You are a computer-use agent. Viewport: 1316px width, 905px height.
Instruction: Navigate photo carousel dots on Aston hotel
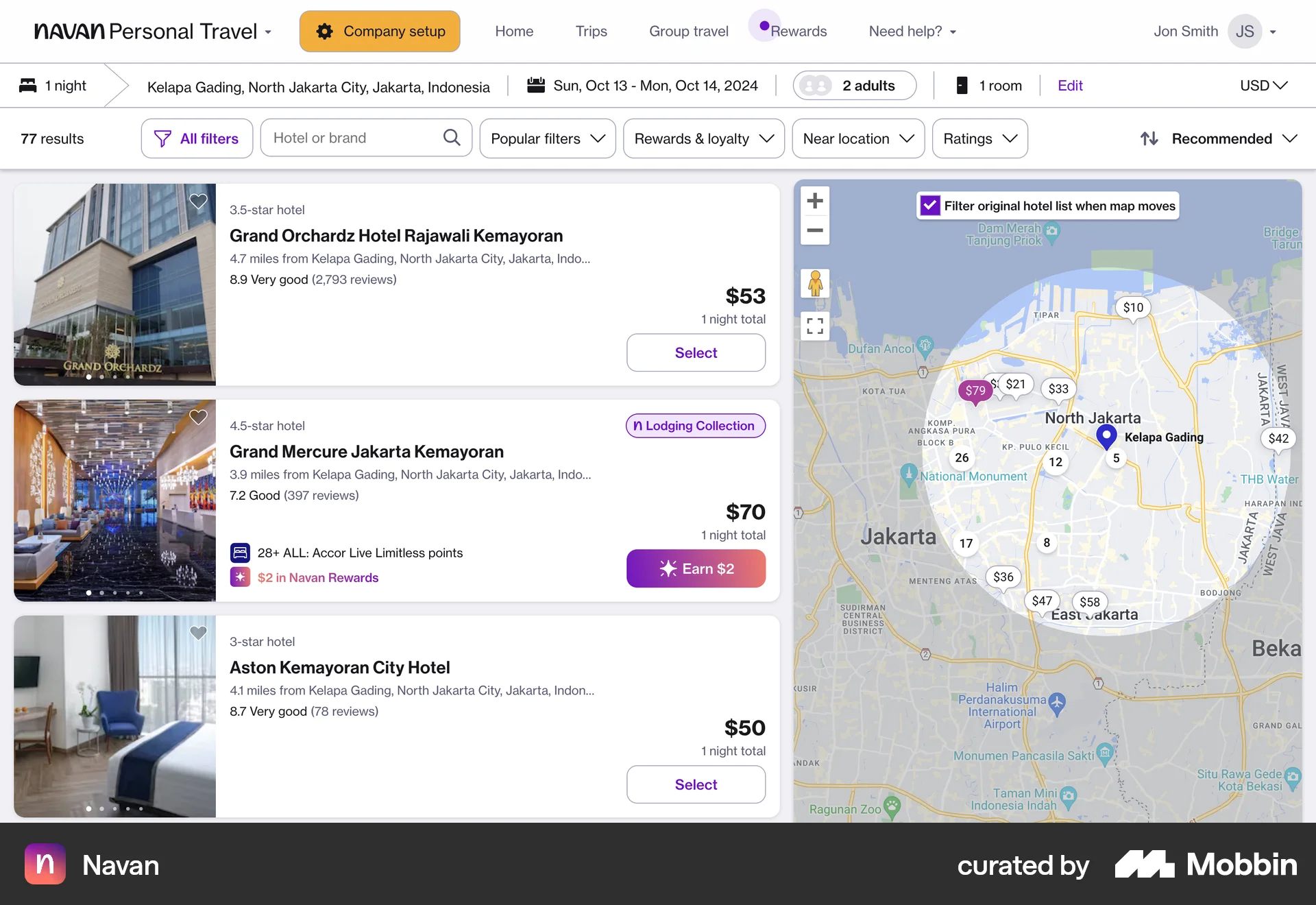coord(114,809)
